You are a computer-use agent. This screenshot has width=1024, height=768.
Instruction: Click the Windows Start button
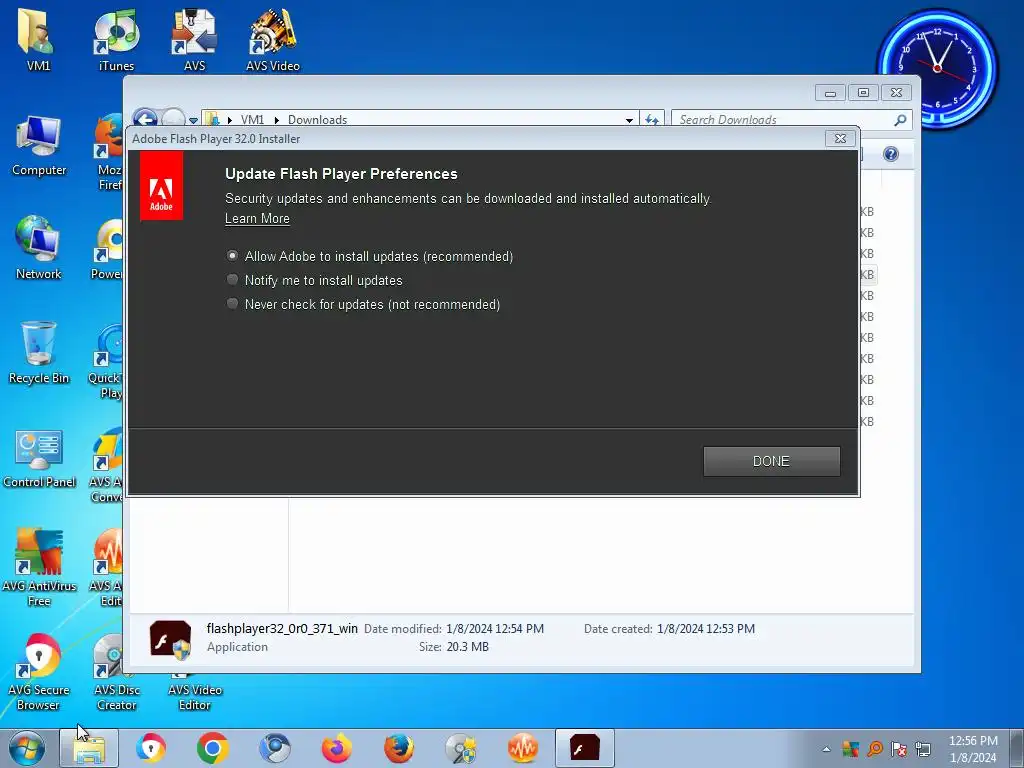pyautogui.click(x=27, y=748)
